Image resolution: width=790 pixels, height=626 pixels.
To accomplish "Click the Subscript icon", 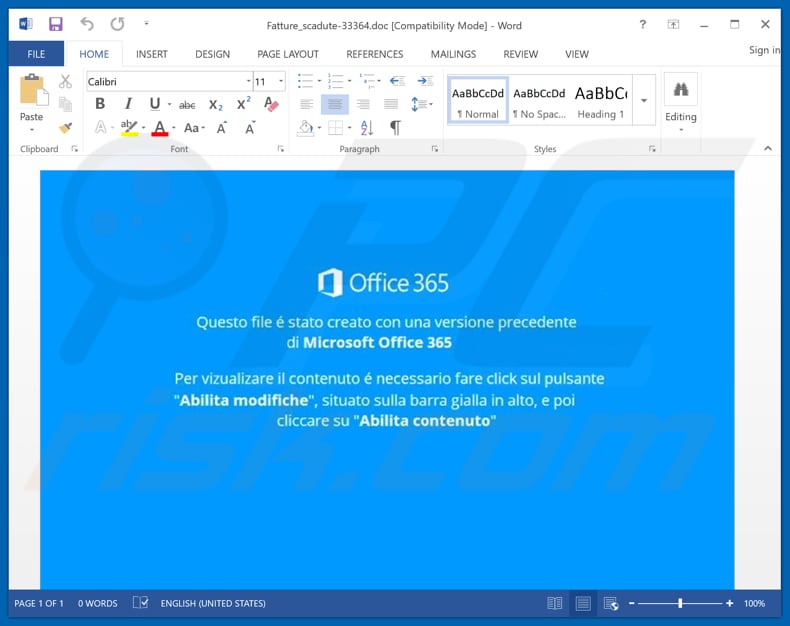I will (x=215, y=104).
